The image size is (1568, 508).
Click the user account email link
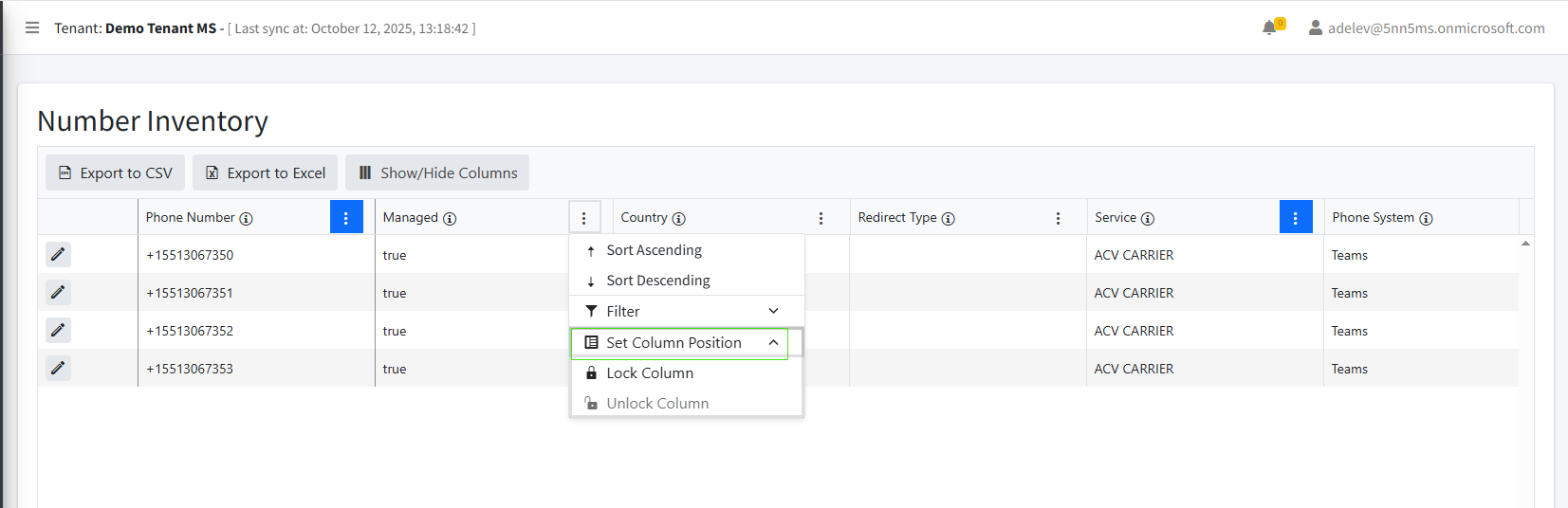1435,28
